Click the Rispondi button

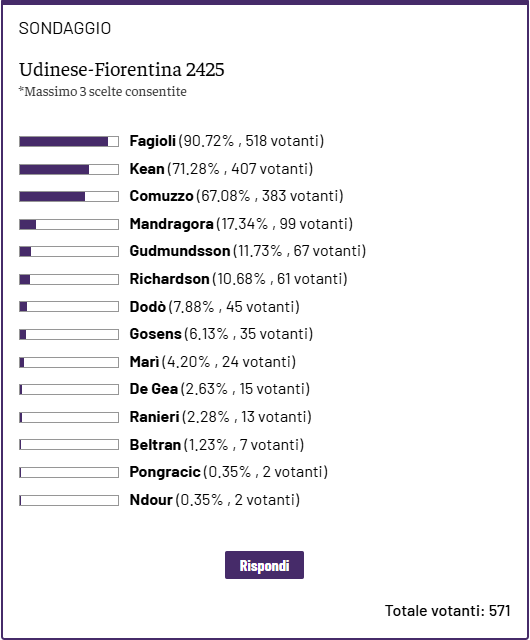(264, 565)
